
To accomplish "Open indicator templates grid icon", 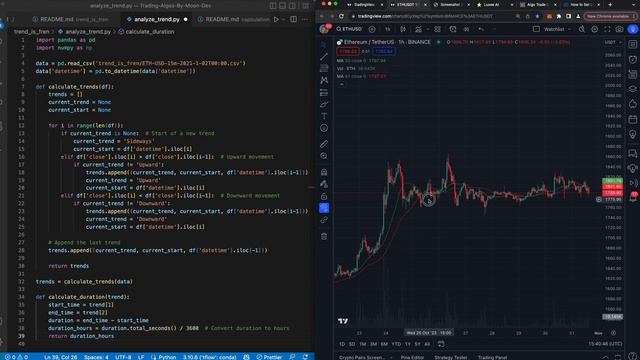I will [x=438, y=29].
